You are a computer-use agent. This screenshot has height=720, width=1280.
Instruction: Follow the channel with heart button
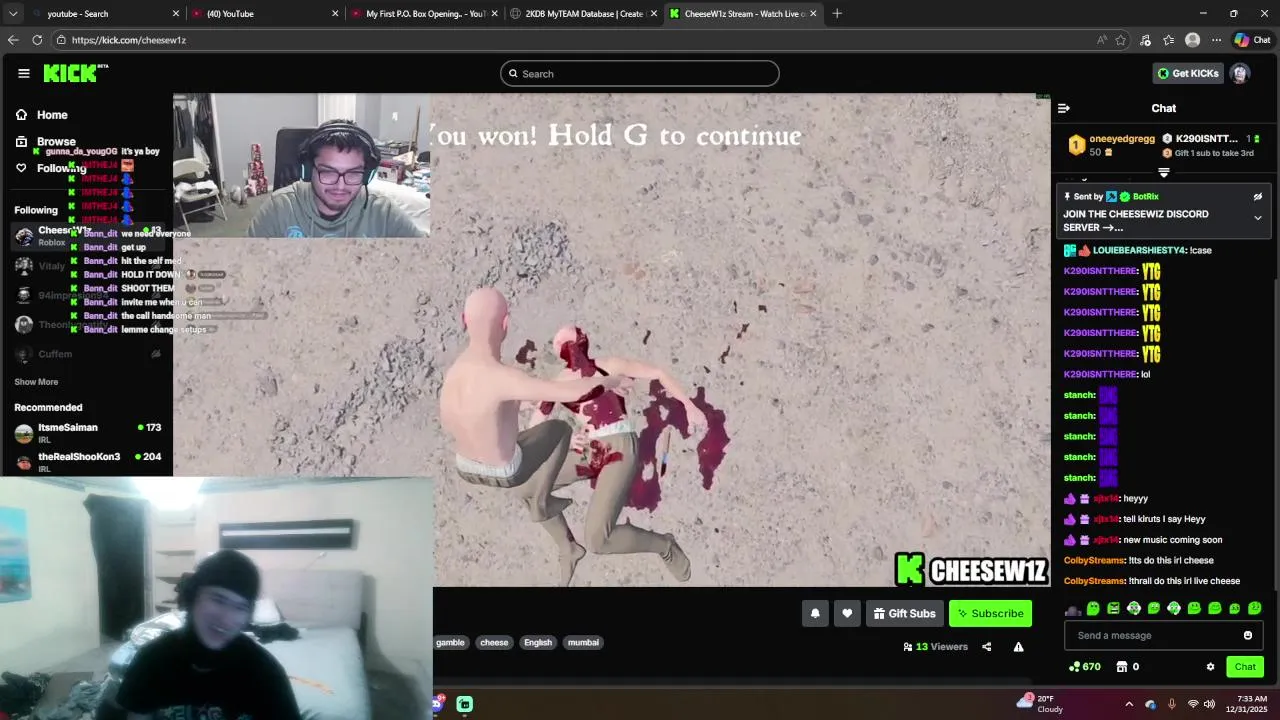tap(847, 613)
